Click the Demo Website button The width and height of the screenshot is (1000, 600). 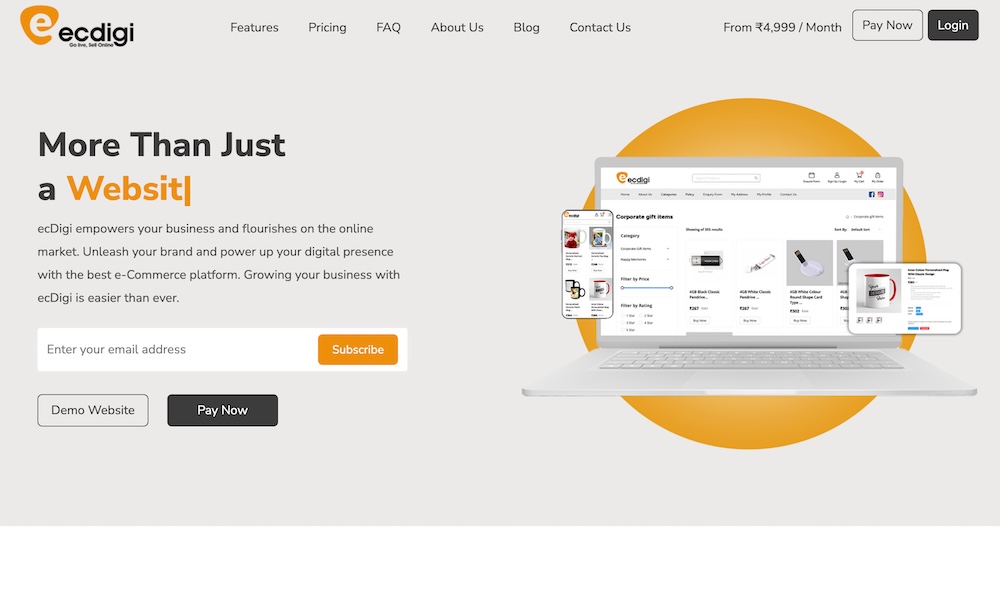pyautogui.click(x=93, y=410)
